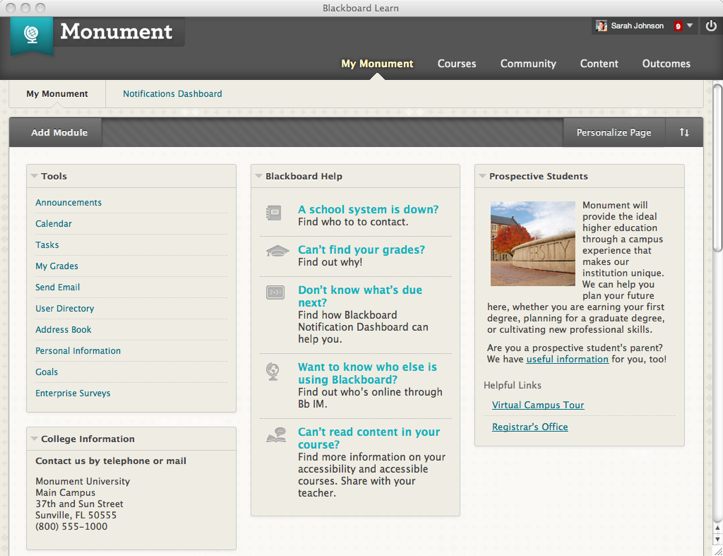The width and height of the screenshot is (723, 556).
Task: Open the Courses tab
Action: coord(456,64)
